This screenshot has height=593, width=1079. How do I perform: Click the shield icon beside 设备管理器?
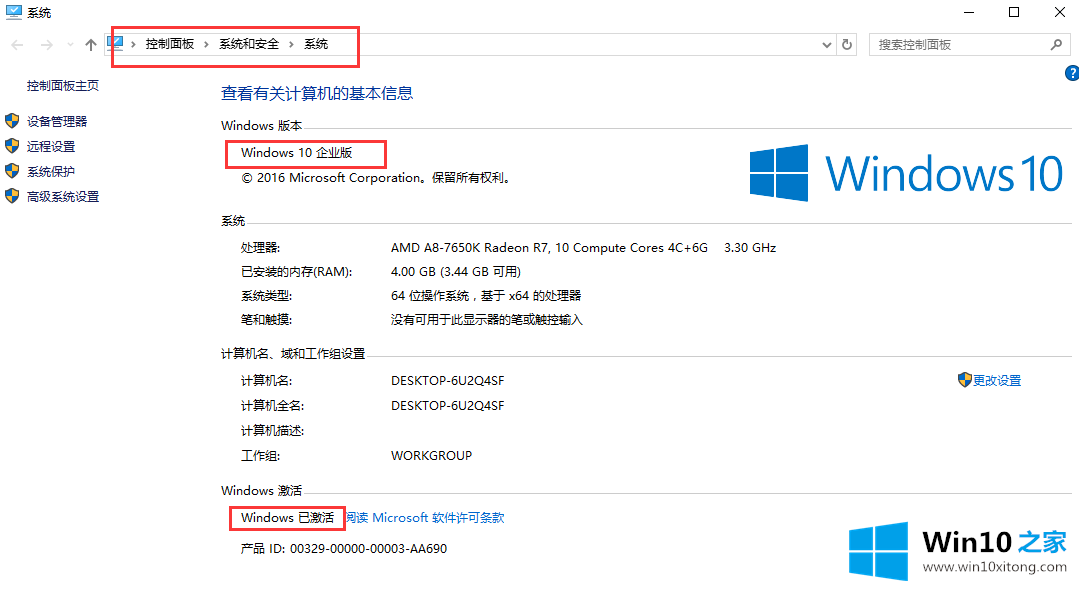12,121
